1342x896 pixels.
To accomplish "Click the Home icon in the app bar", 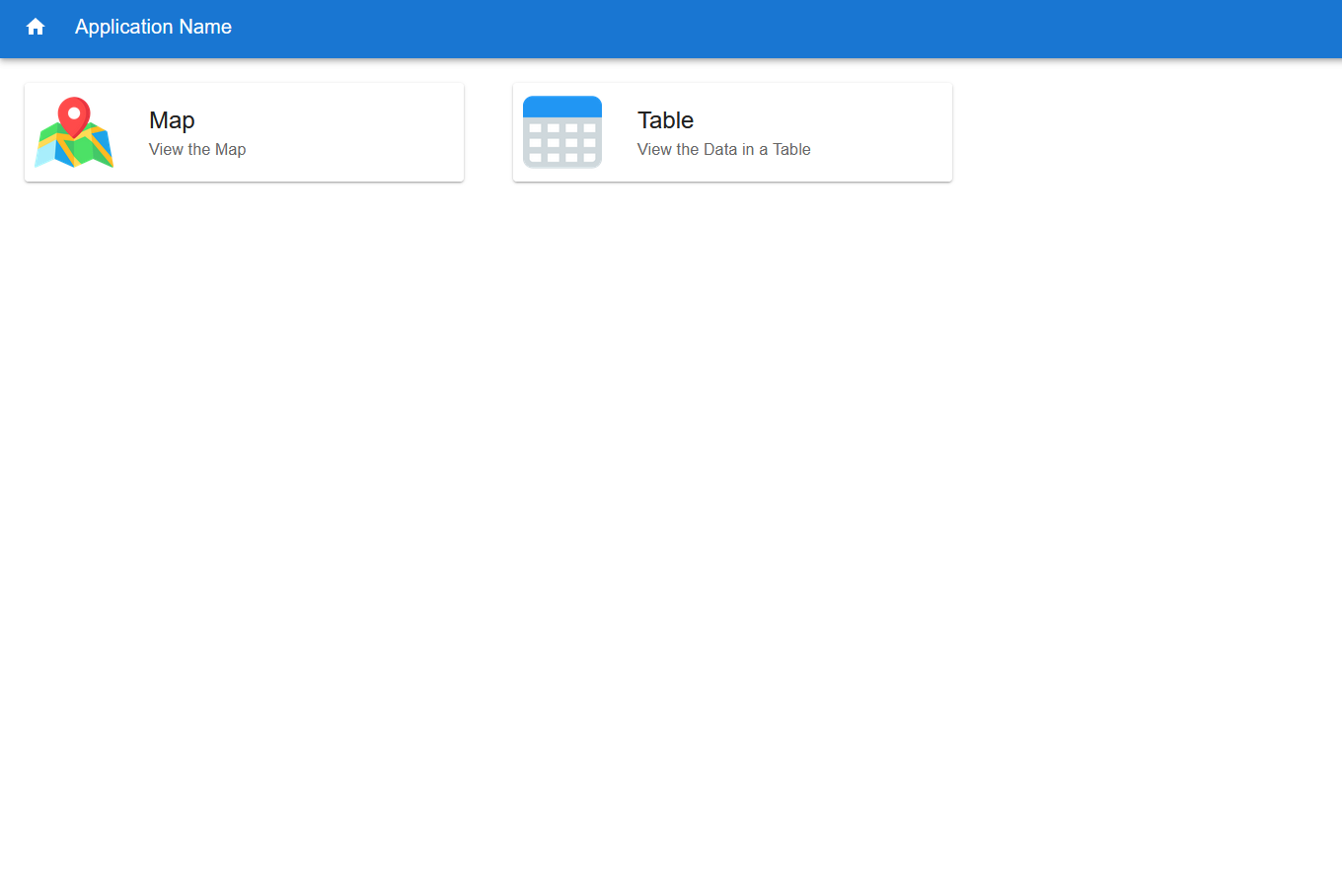I will coord(36,27).
